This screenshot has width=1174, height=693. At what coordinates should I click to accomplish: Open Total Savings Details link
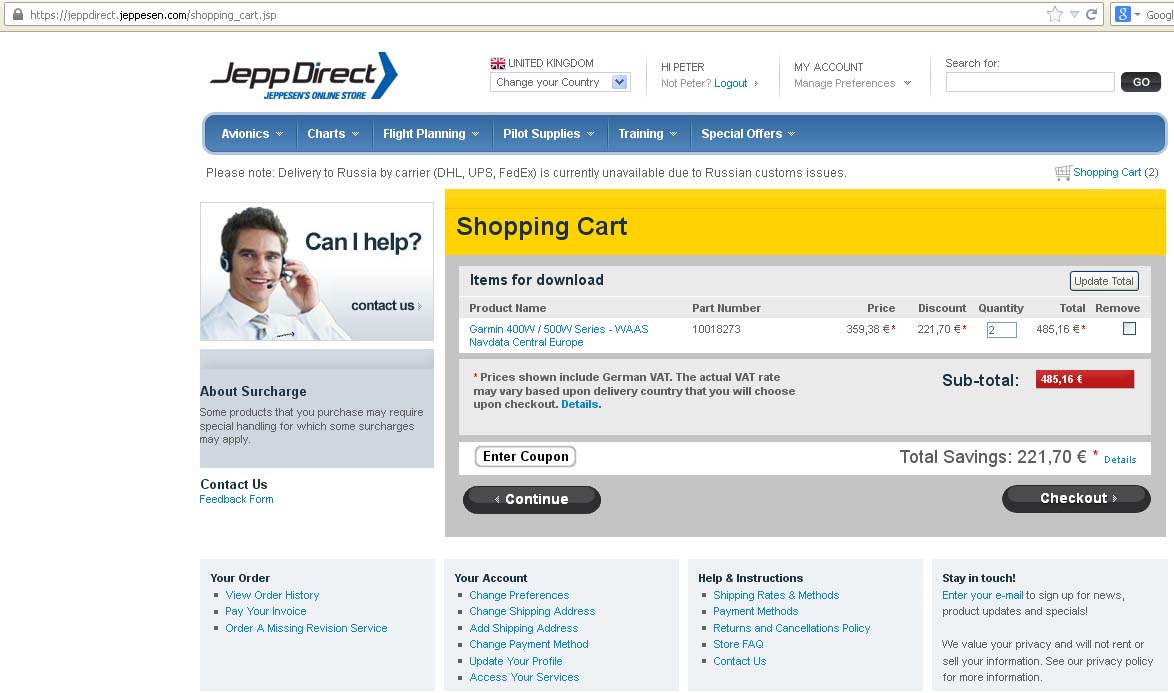(1119, 460)
